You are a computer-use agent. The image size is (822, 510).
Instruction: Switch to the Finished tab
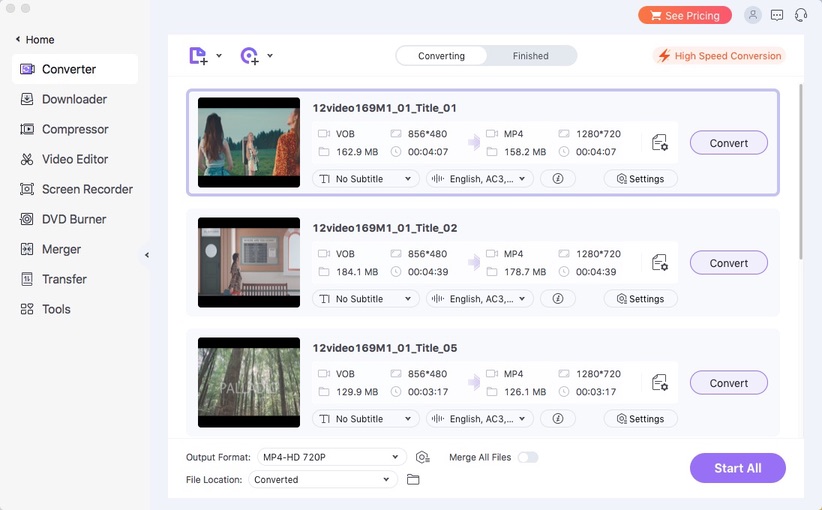tap(530, 56)
